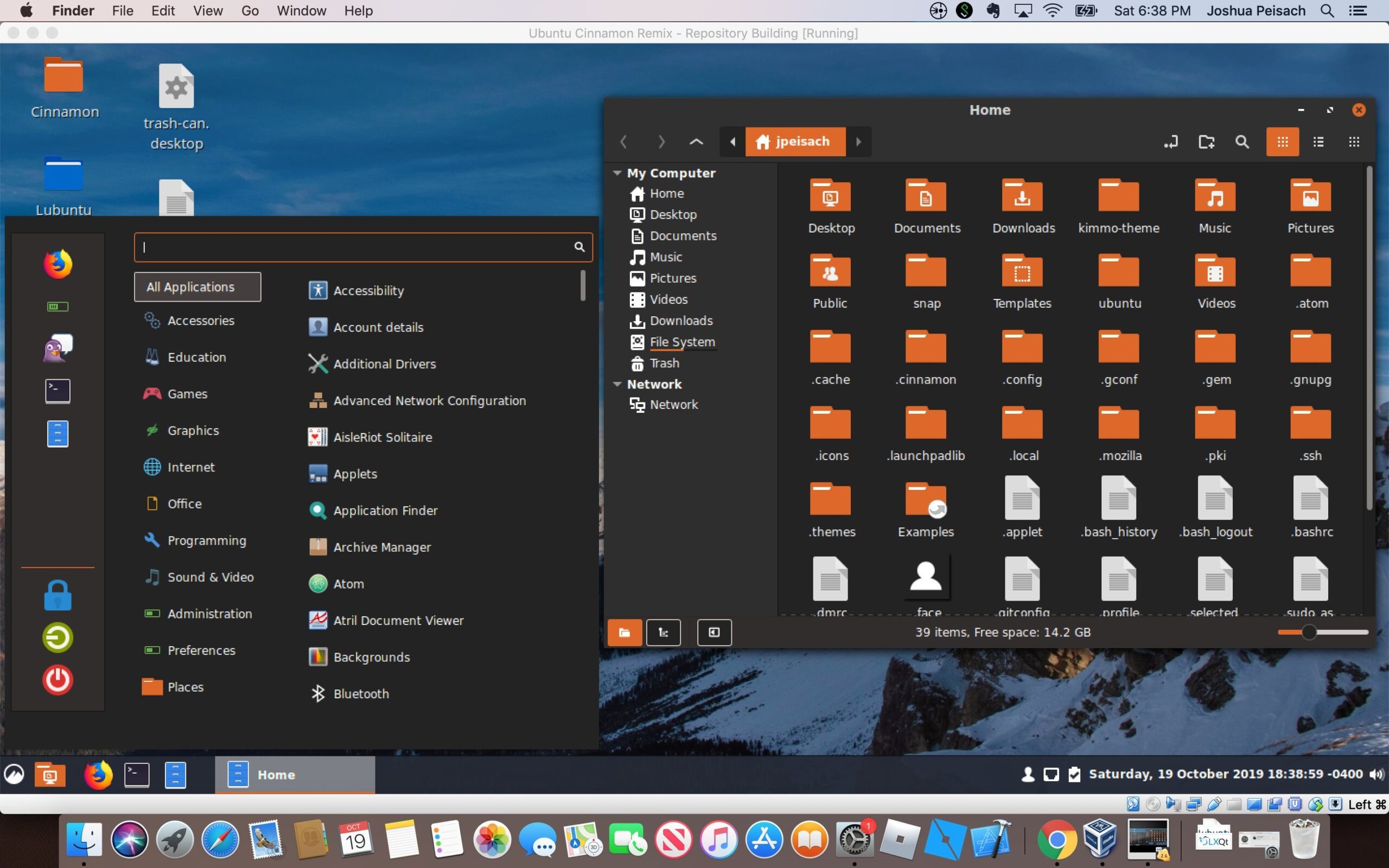Open Google Chrome in the macOS Dock
1389x868 pixels.
point(1057,839)
